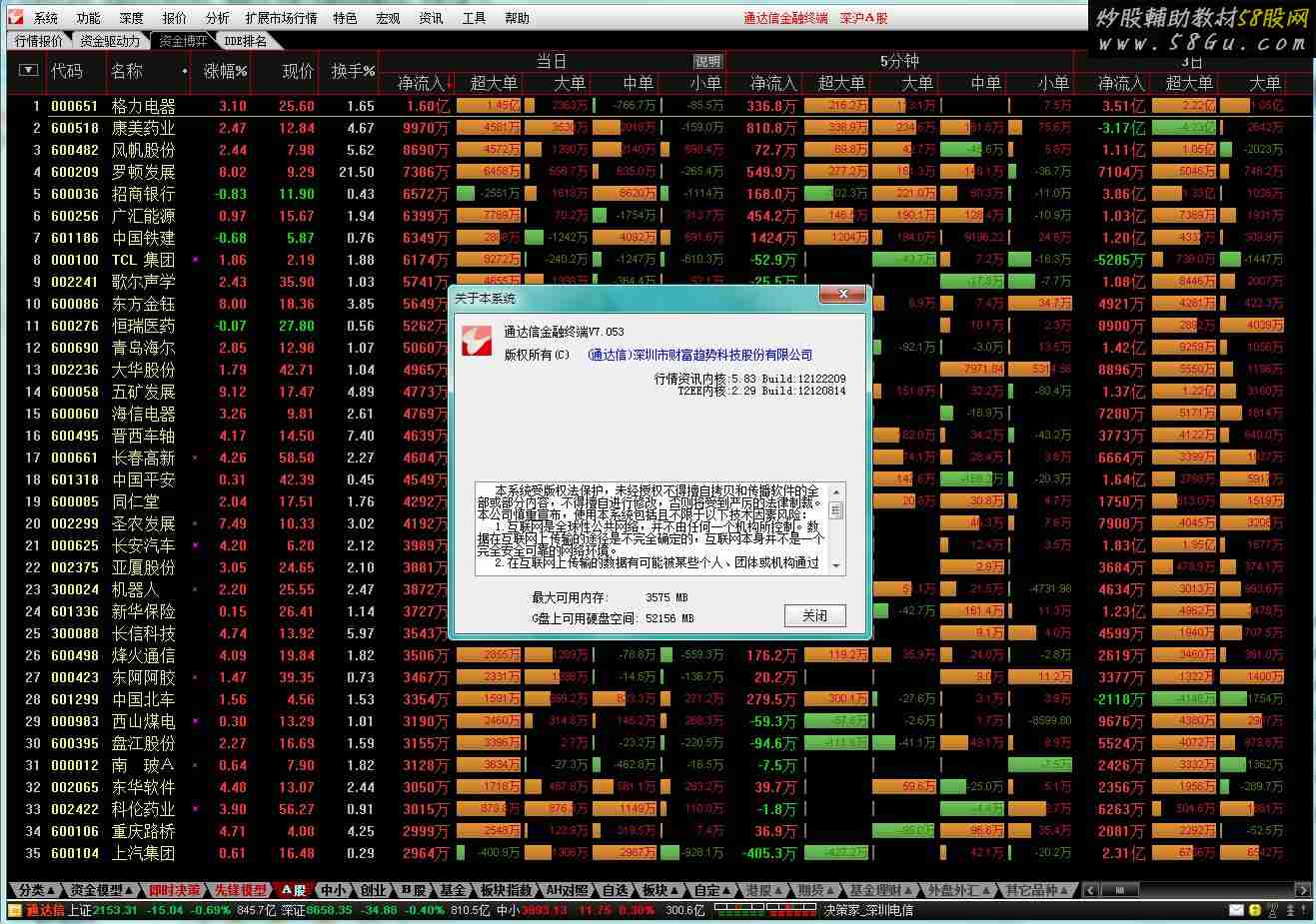Open the 扩展市场行情 menu
Screen dimensions: 1316x924
click(x=282, y=18)
